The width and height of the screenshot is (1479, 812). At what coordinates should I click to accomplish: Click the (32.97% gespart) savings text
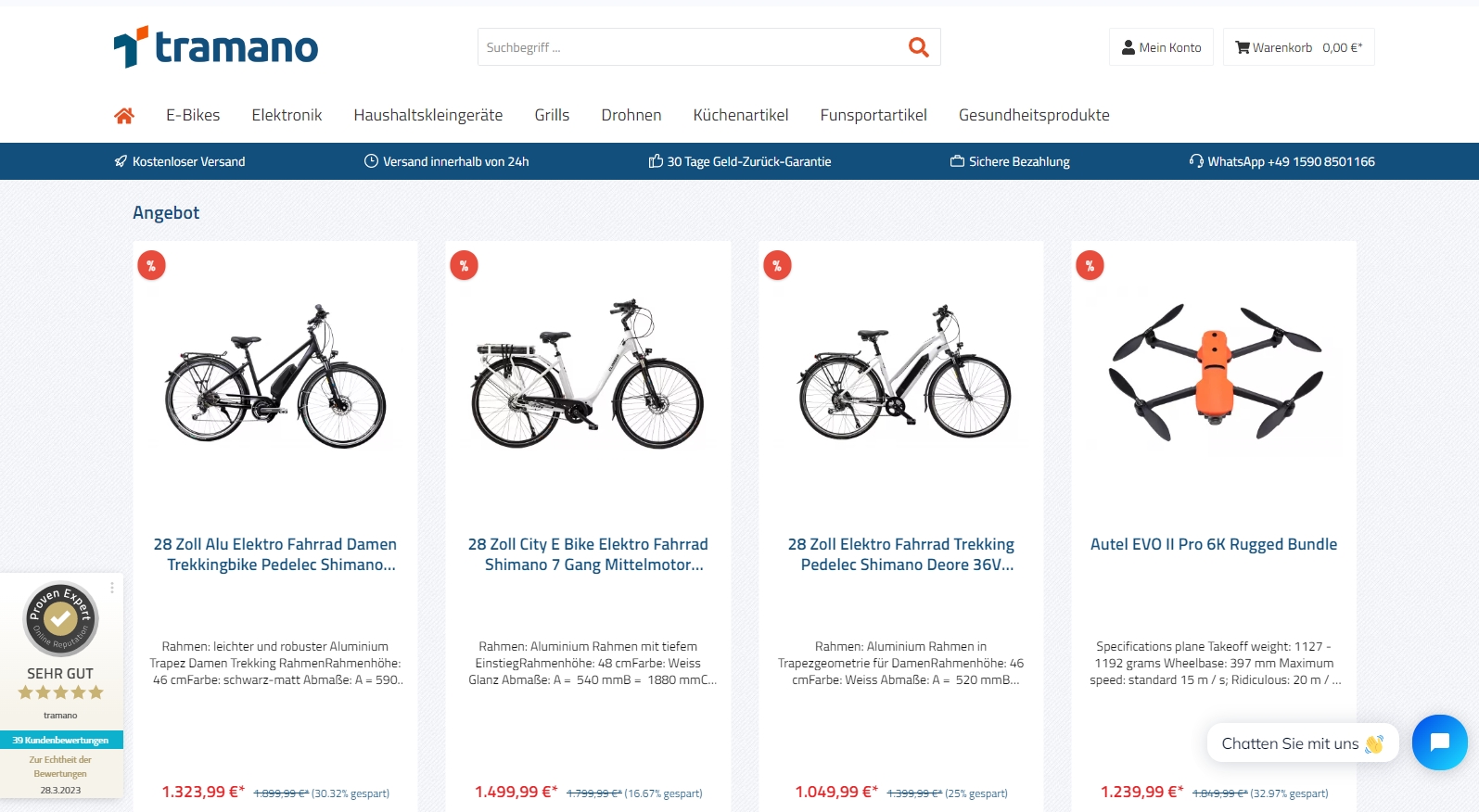click(1289, 793)
